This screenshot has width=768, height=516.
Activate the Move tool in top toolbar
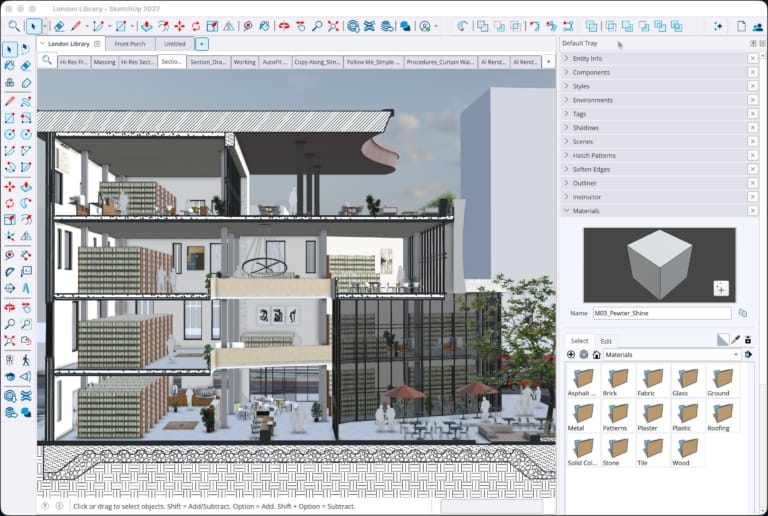coord(179,26)
